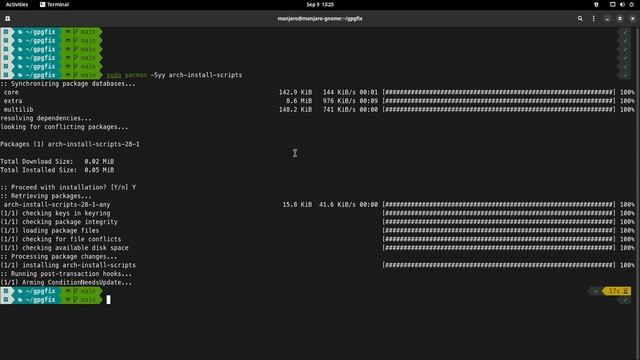Click '(1/1) Arming ConditionNeedsUpdate...' line
640x360 pixels.
tap(66, 282)
